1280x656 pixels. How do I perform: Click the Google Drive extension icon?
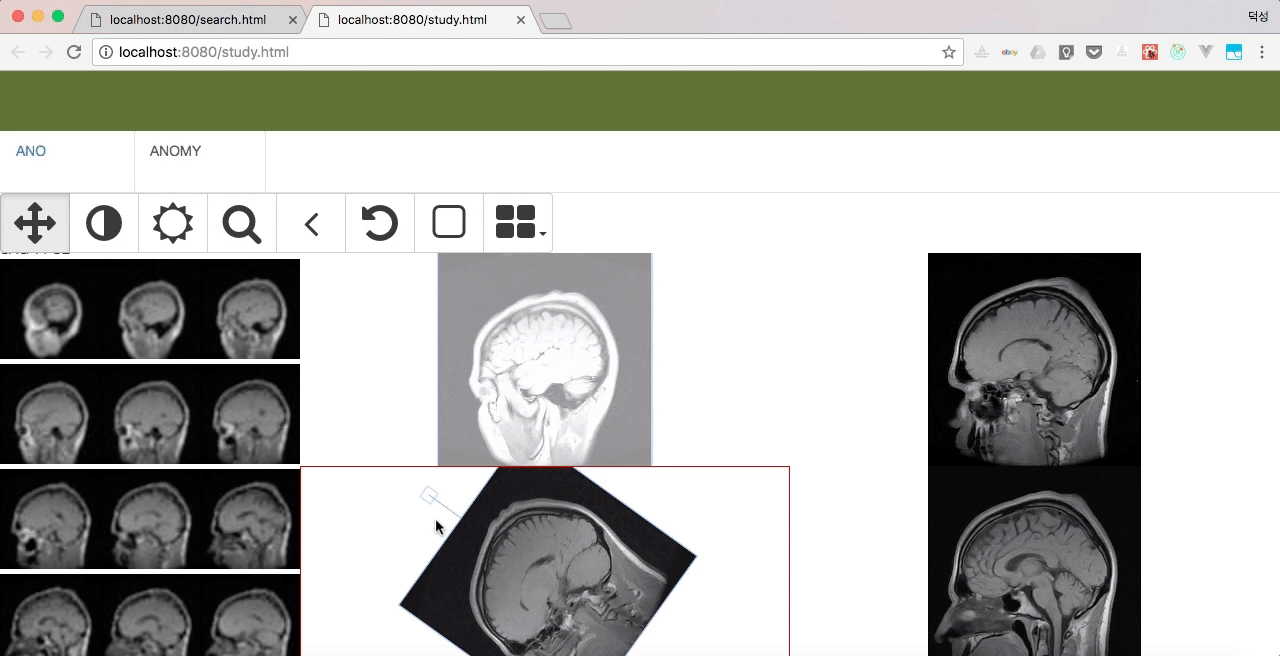coord(1038,52)
